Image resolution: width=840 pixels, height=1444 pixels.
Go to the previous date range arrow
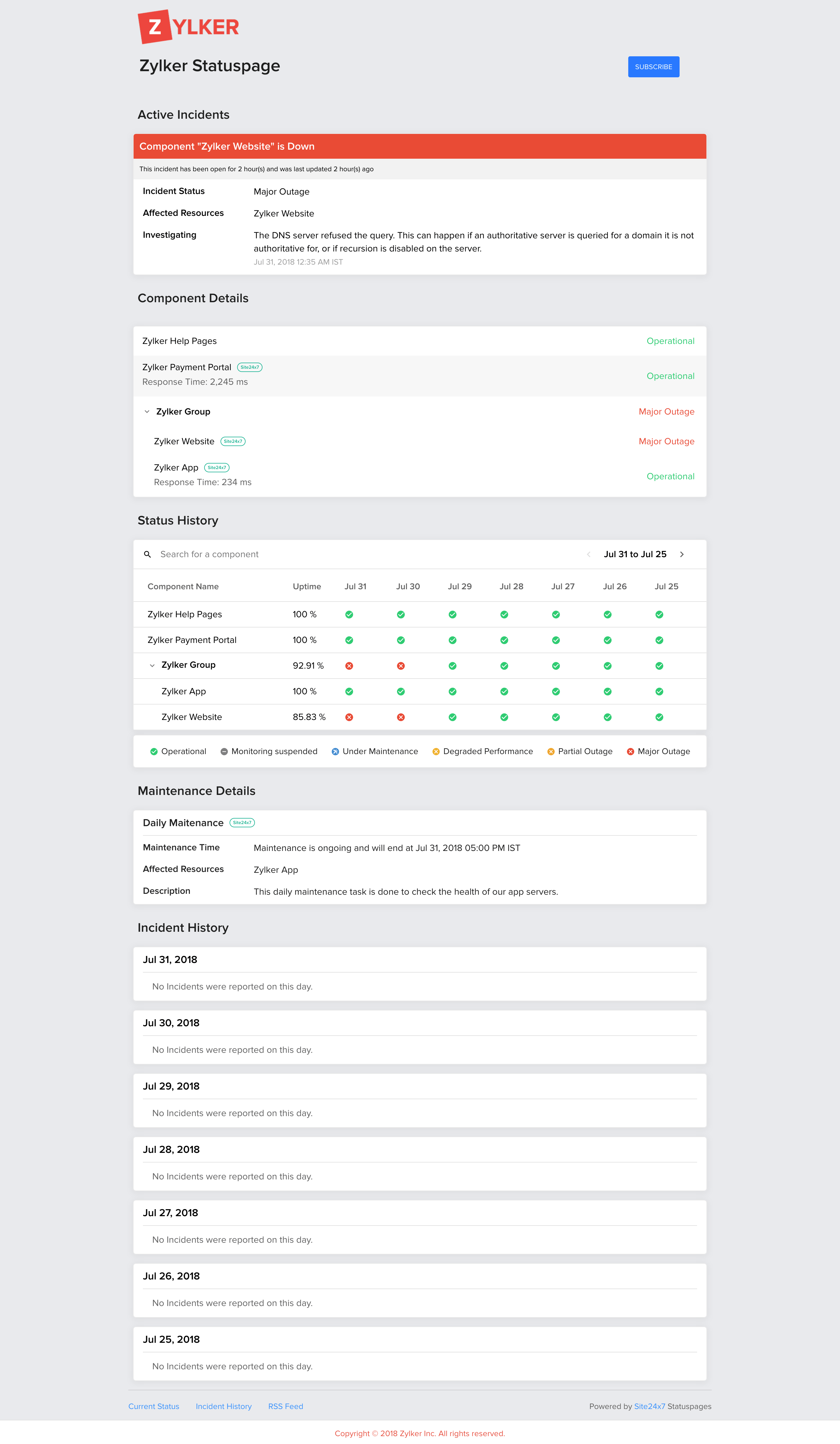[589, 554]
